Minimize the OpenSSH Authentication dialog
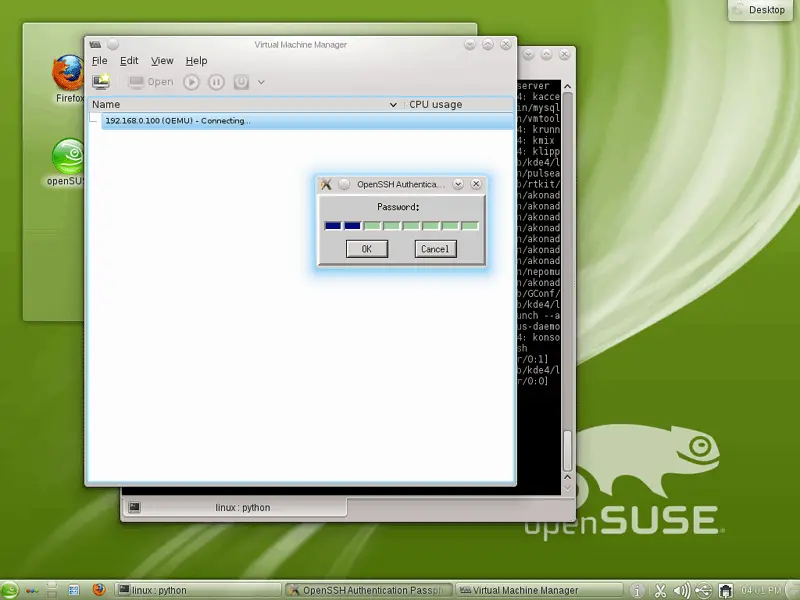800x600 pixels. pos(458,184)
